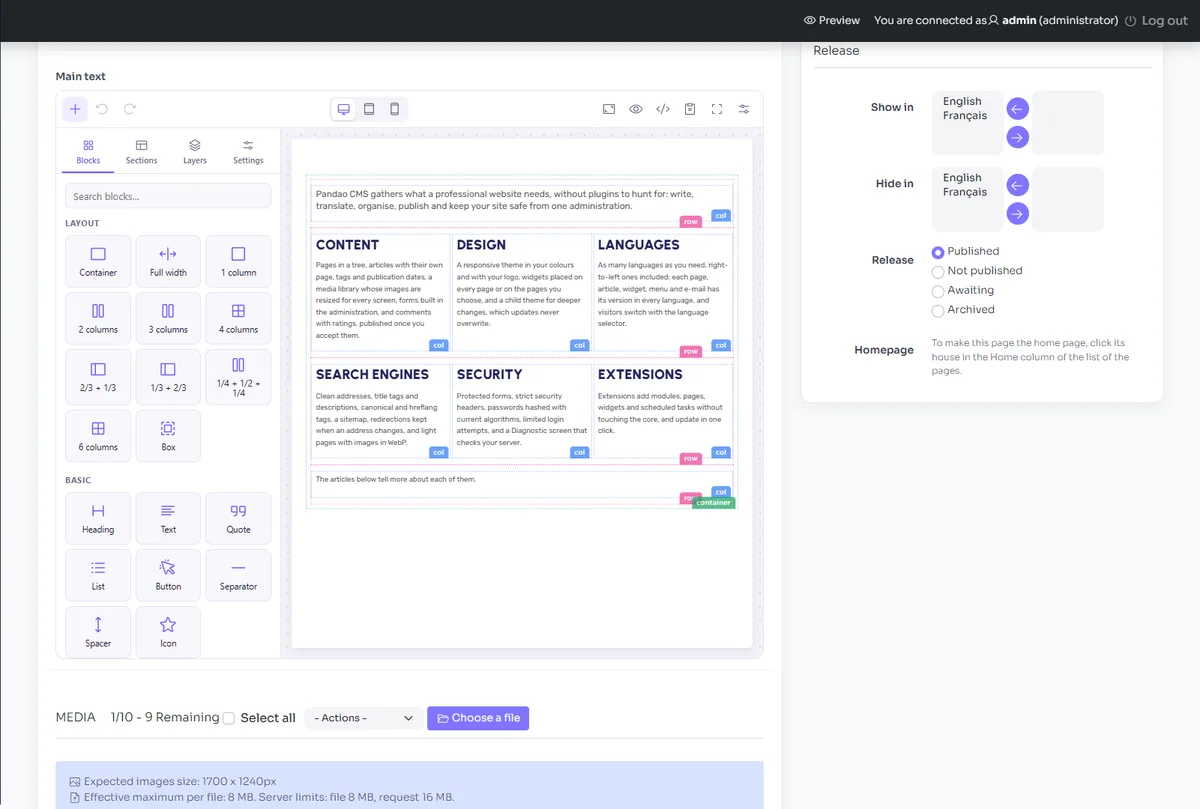Select the Published release option
The image size is (1200, 809).
pyautogui.click(x=938, y=252)
